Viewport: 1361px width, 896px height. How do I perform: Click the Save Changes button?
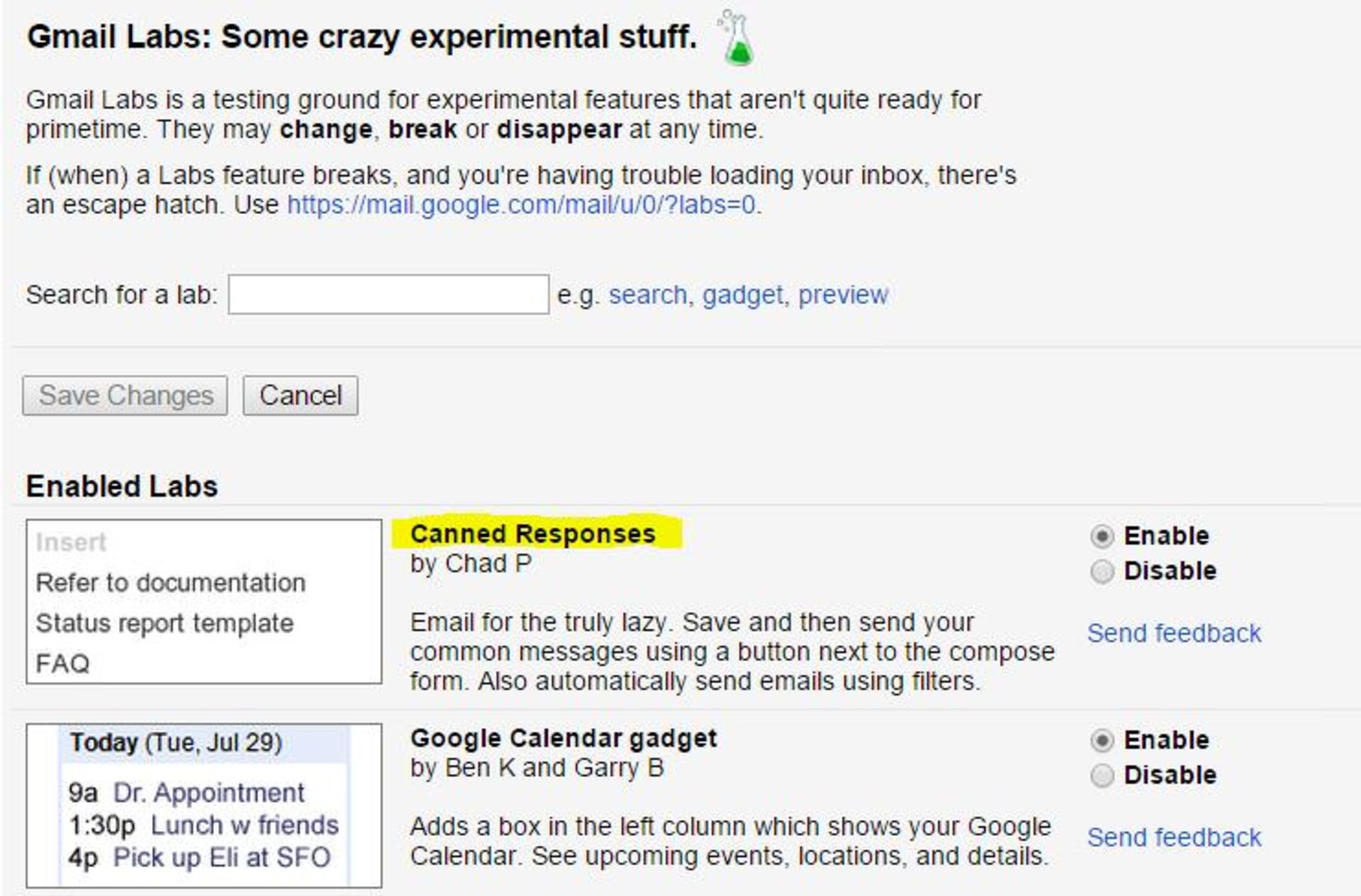[x=125, y=396]
